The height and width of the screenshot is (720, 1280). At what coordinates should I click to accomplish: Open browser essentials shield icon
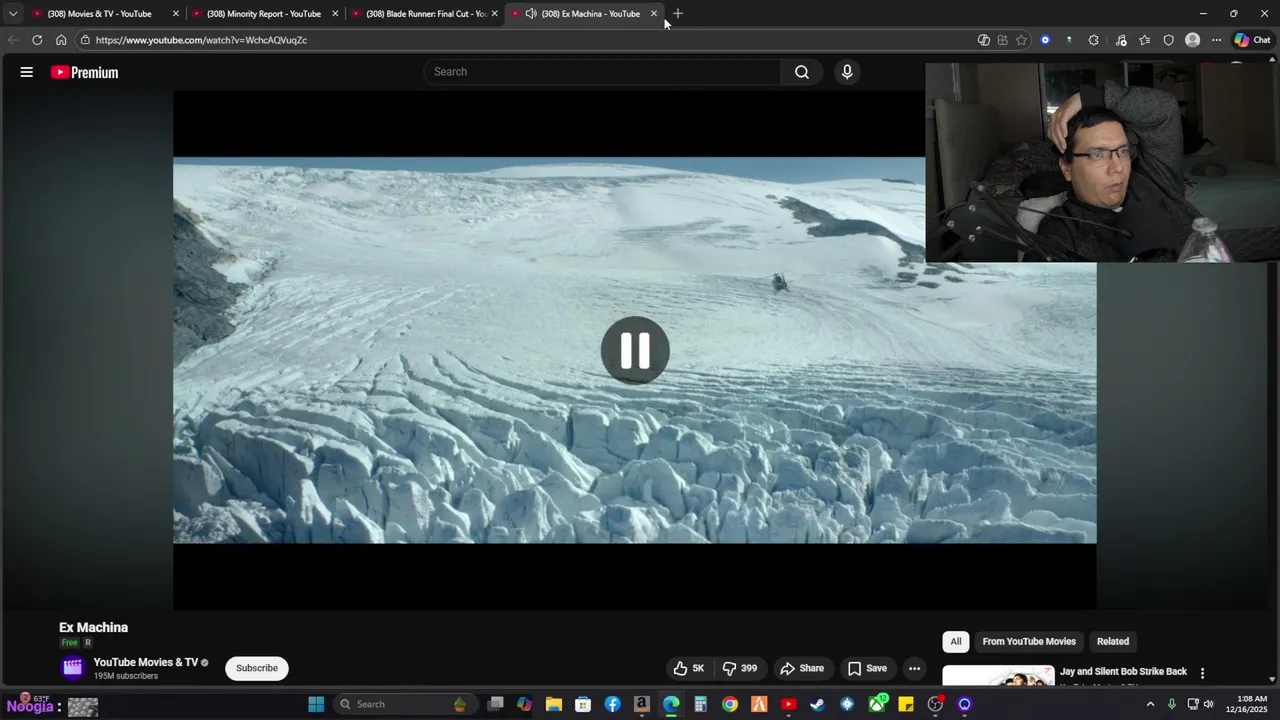1168,40
